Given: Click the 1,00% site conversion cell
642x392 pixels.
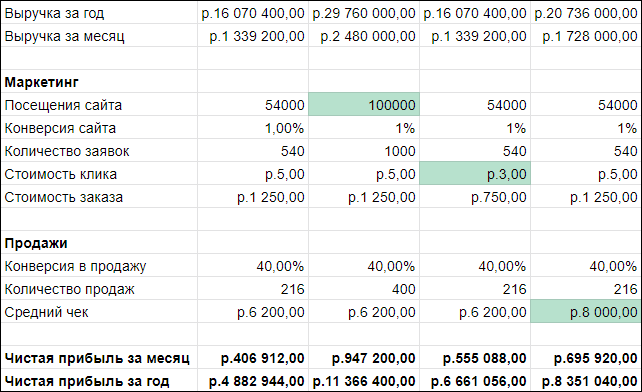Looking at the screenshot, I should click(x=253, y=127).
